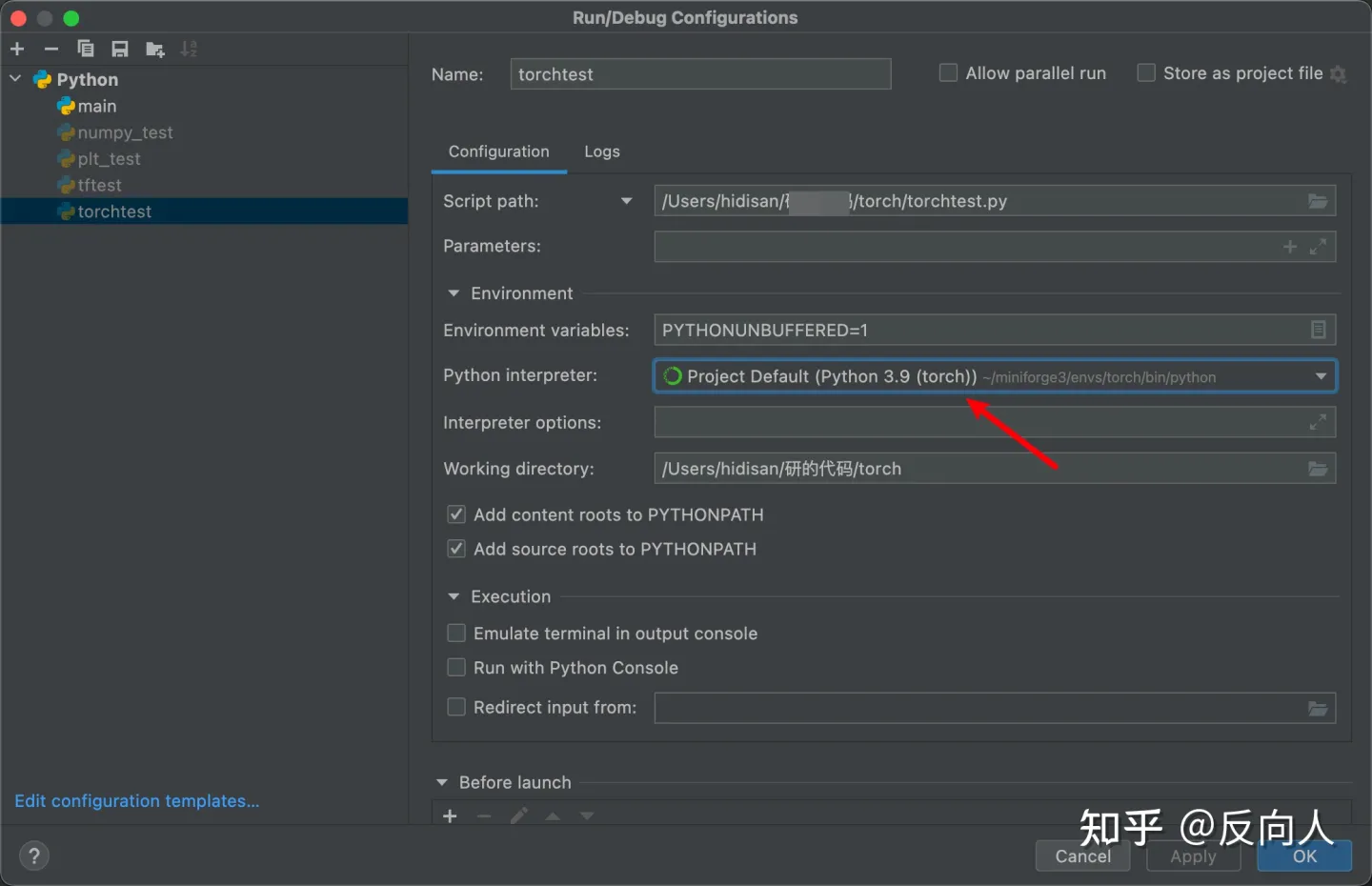Remove configuration with minus icon
The width and height of the screenshot is (1372, 886).
[x=51, y=49]
